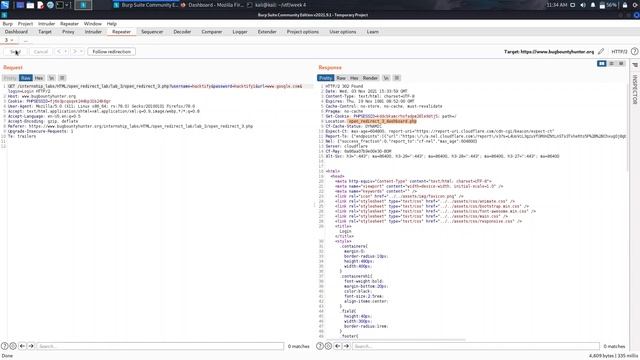
Task: Switch to Dashboard - Mozilla Firefox window
Action: coord(212,5)
